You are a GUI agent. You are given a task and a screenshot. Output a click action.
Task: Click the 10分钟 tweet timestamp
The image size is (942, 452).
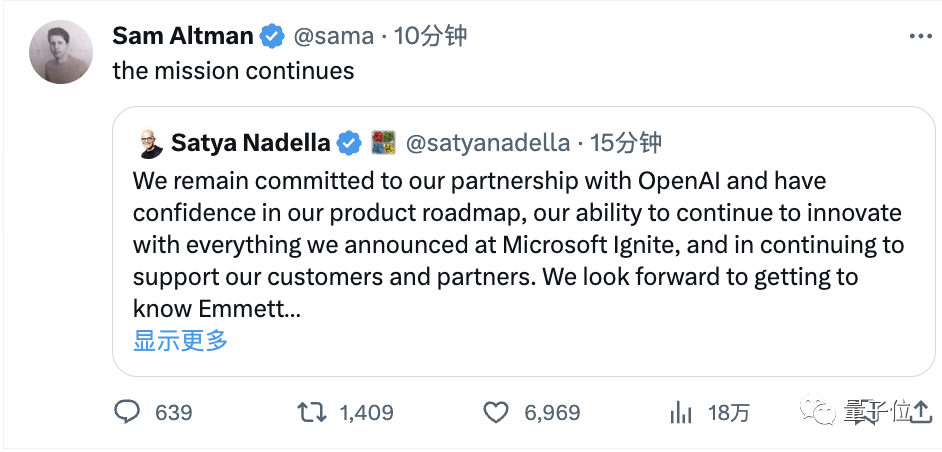click(x=430, y=37)
